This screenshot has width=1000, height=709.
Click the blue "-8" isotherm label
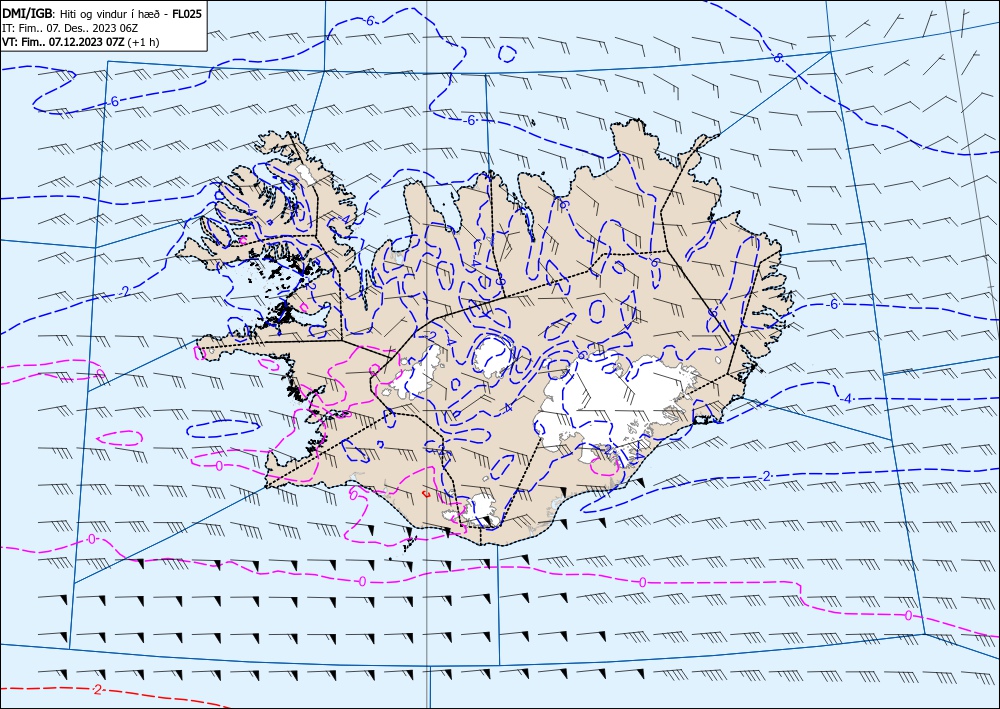[x=777, y=58]
